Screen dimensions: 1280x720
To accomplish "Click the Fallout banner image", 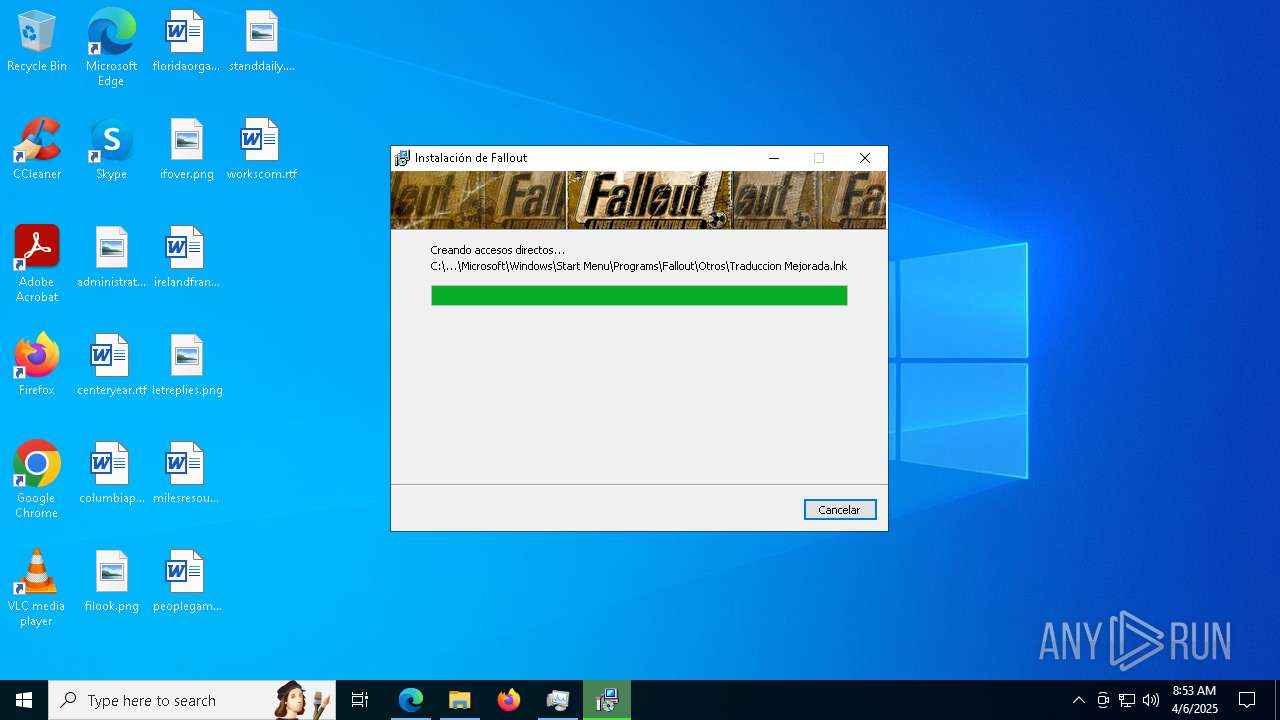I will tap(638, 200).
